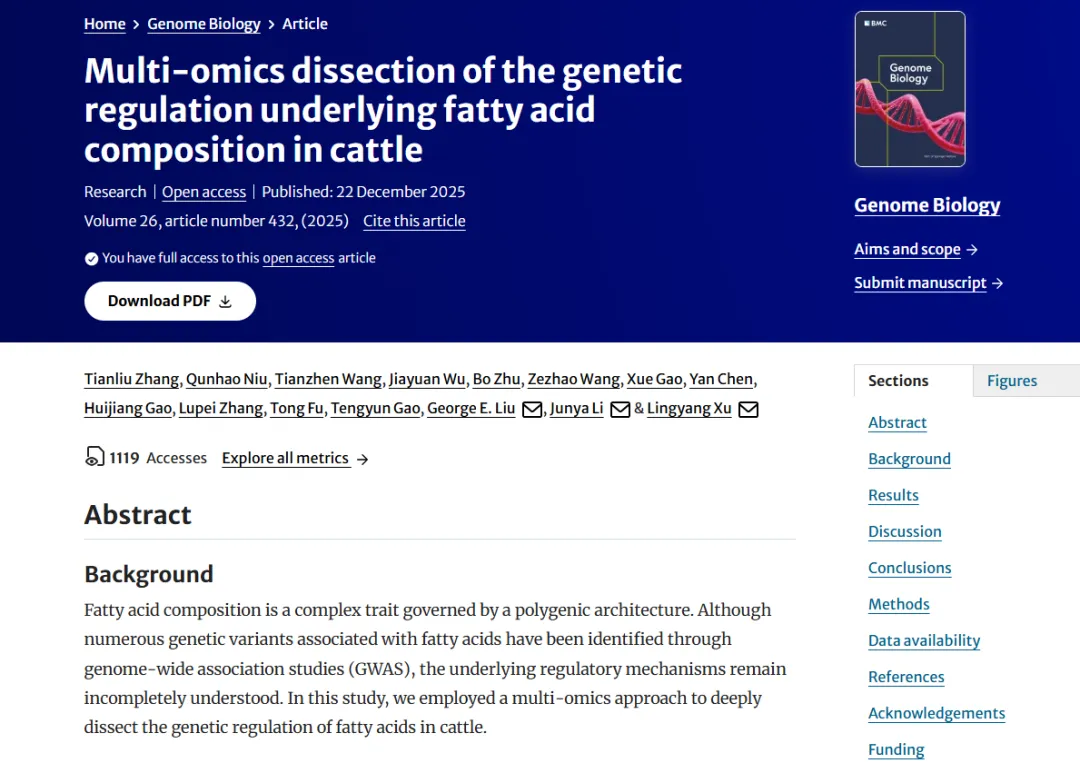The image size is (1080, 763).
Task: Open the Cite this article link
Action: [x=414, y=221]
